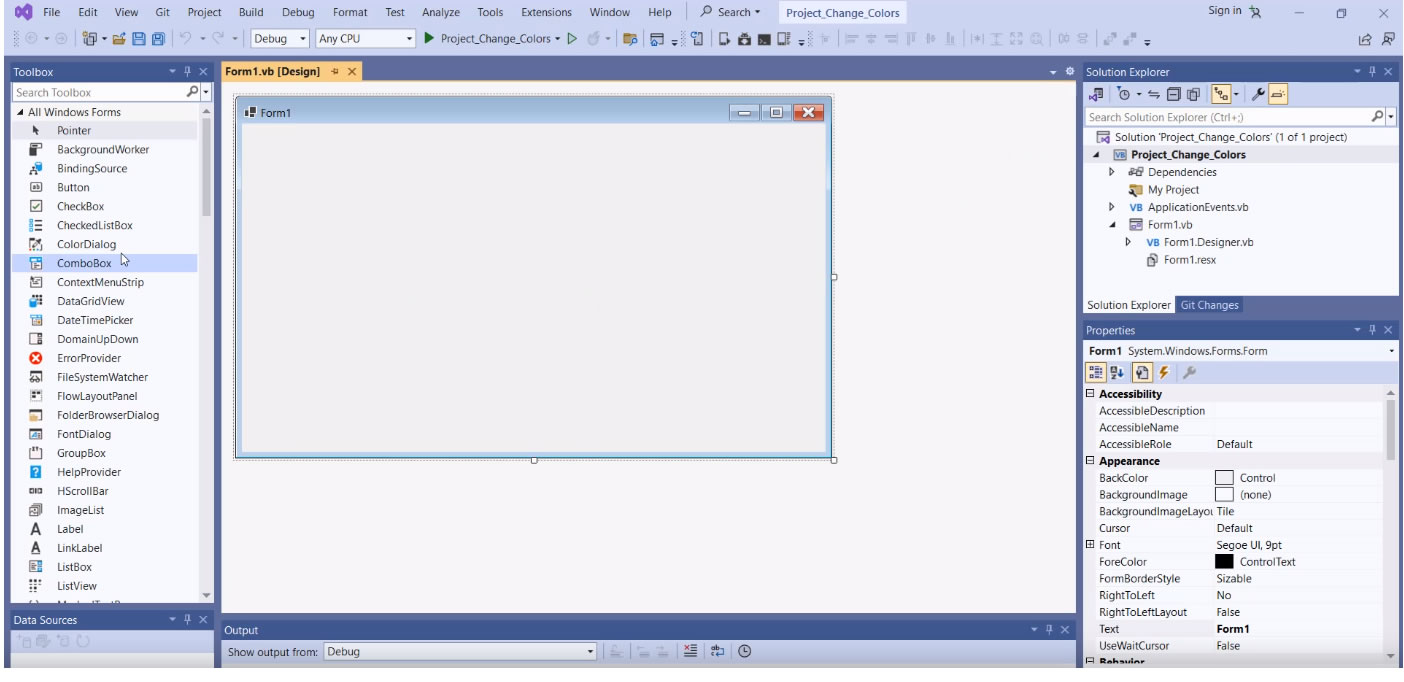The image size is (1404, 682).
Task: Click the Sign in link
Action: [x=1224, y=11]
